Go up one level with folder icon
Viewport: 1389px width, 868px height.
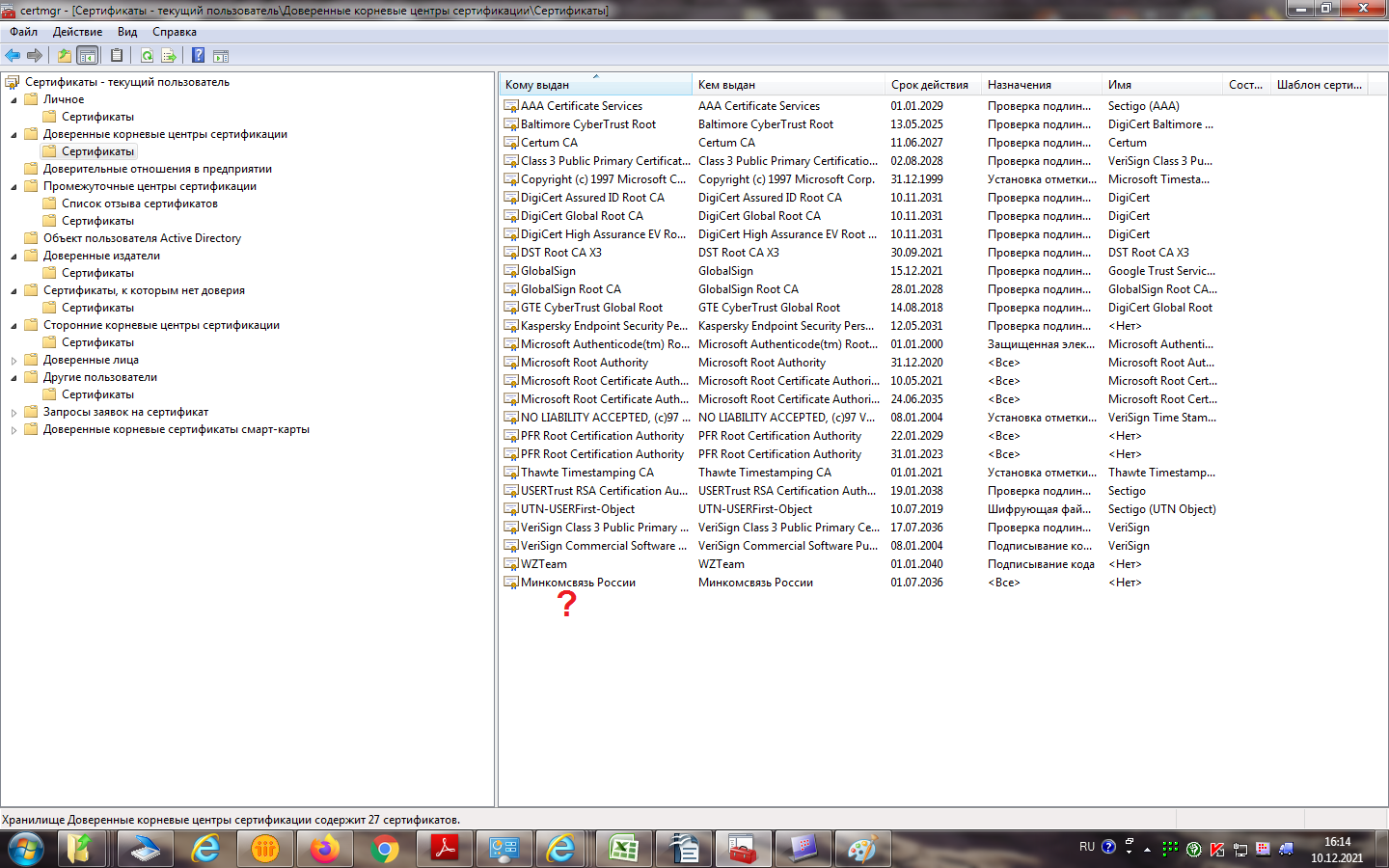coord(64,56)
